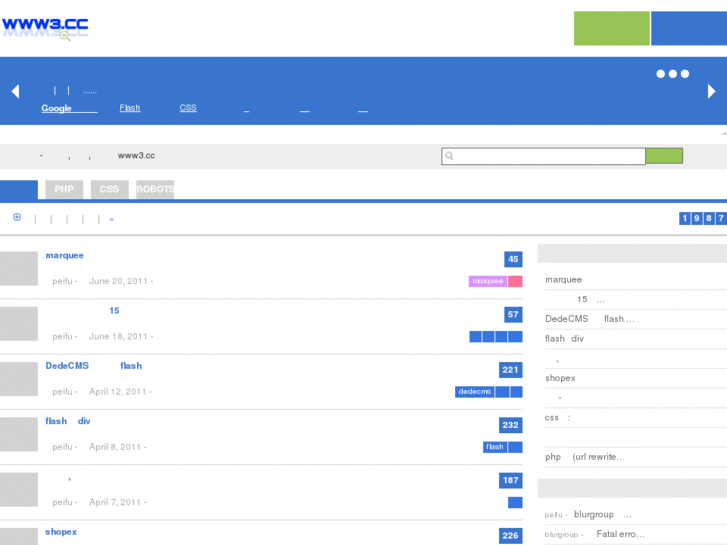Click thumbnail of the DedeCMS post
This screenshot has height=545, width=727.
tap(19, 379)
